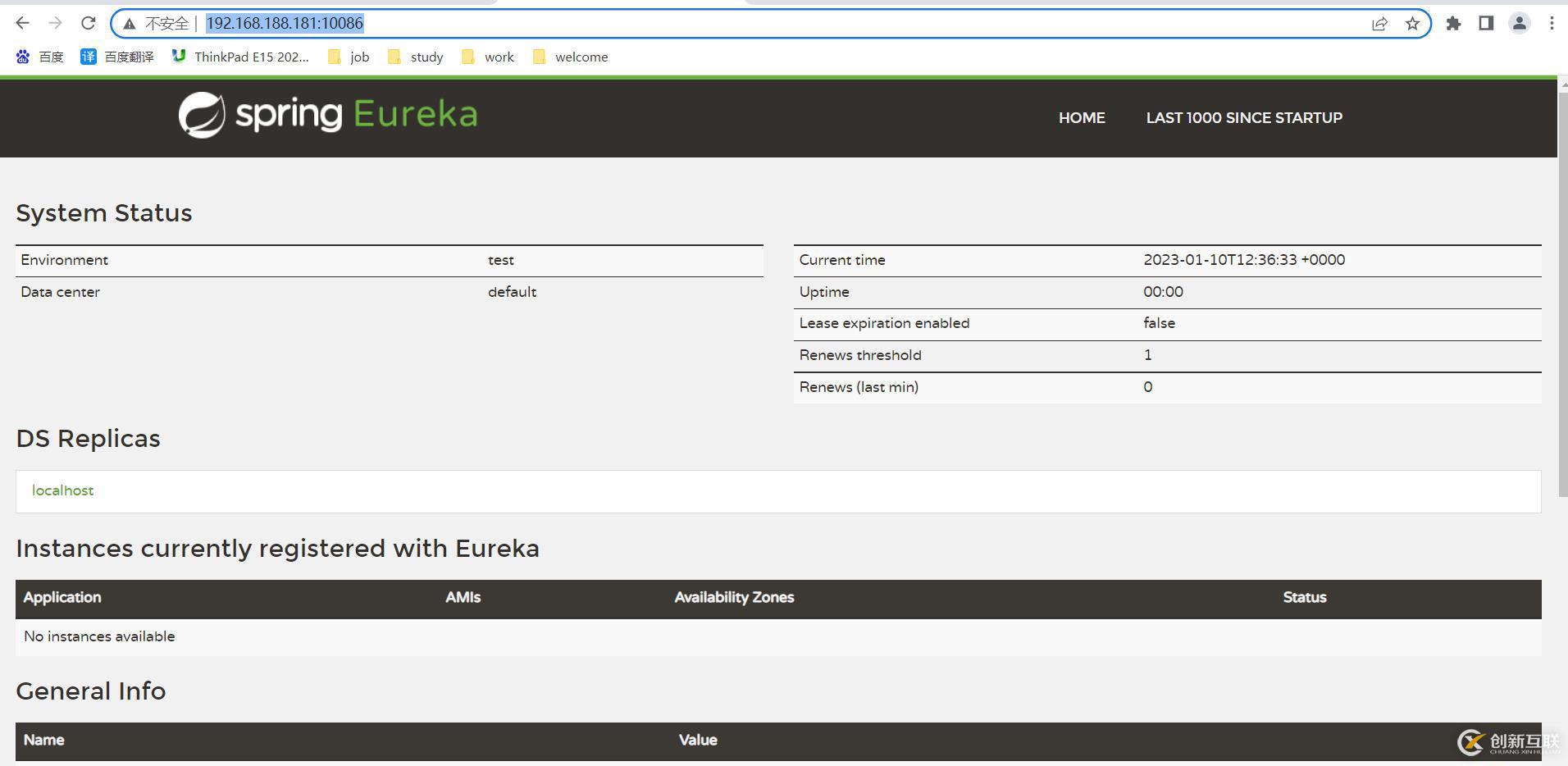Open the 百度翻译 bookmark
This screenshot has height=766, width=1568.
point(117,57)
